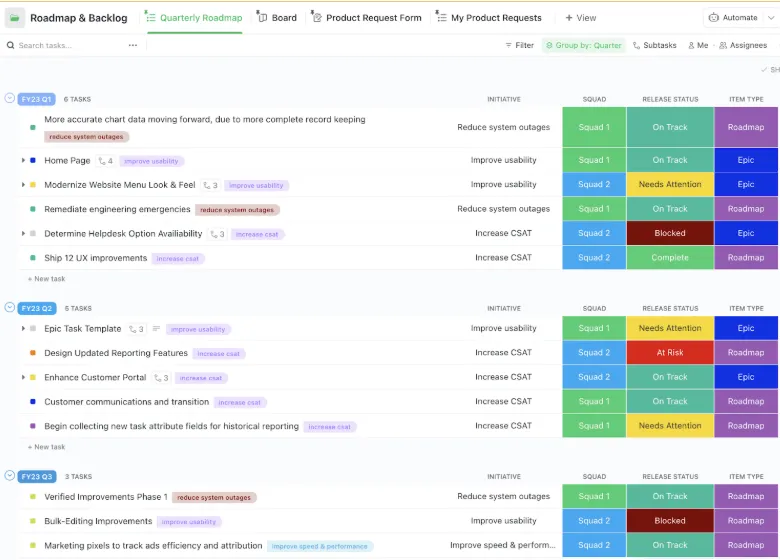Click subtask icon on Enhance Customer Portal

(x=161, y=378)
